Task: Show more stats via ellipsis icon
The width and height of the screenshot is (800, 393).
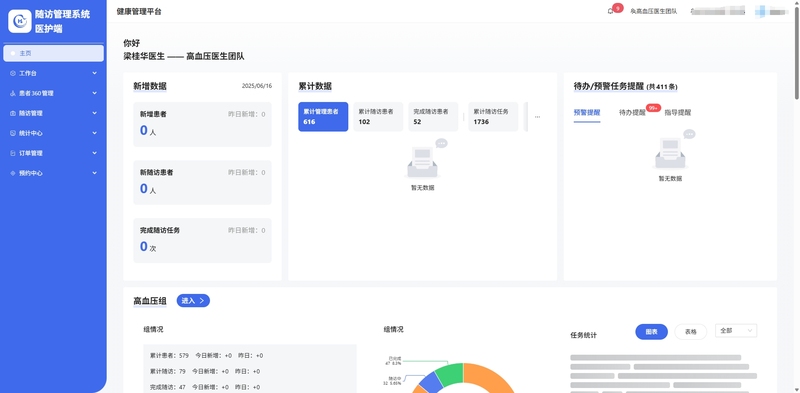Action: click(537, 117)
